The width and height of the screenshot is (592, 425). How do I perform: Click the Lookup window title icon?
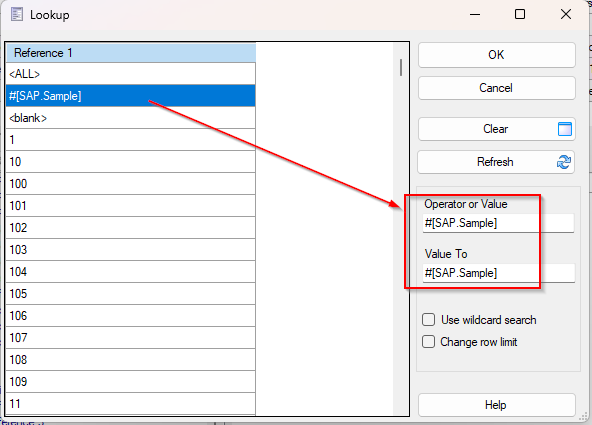17,14
